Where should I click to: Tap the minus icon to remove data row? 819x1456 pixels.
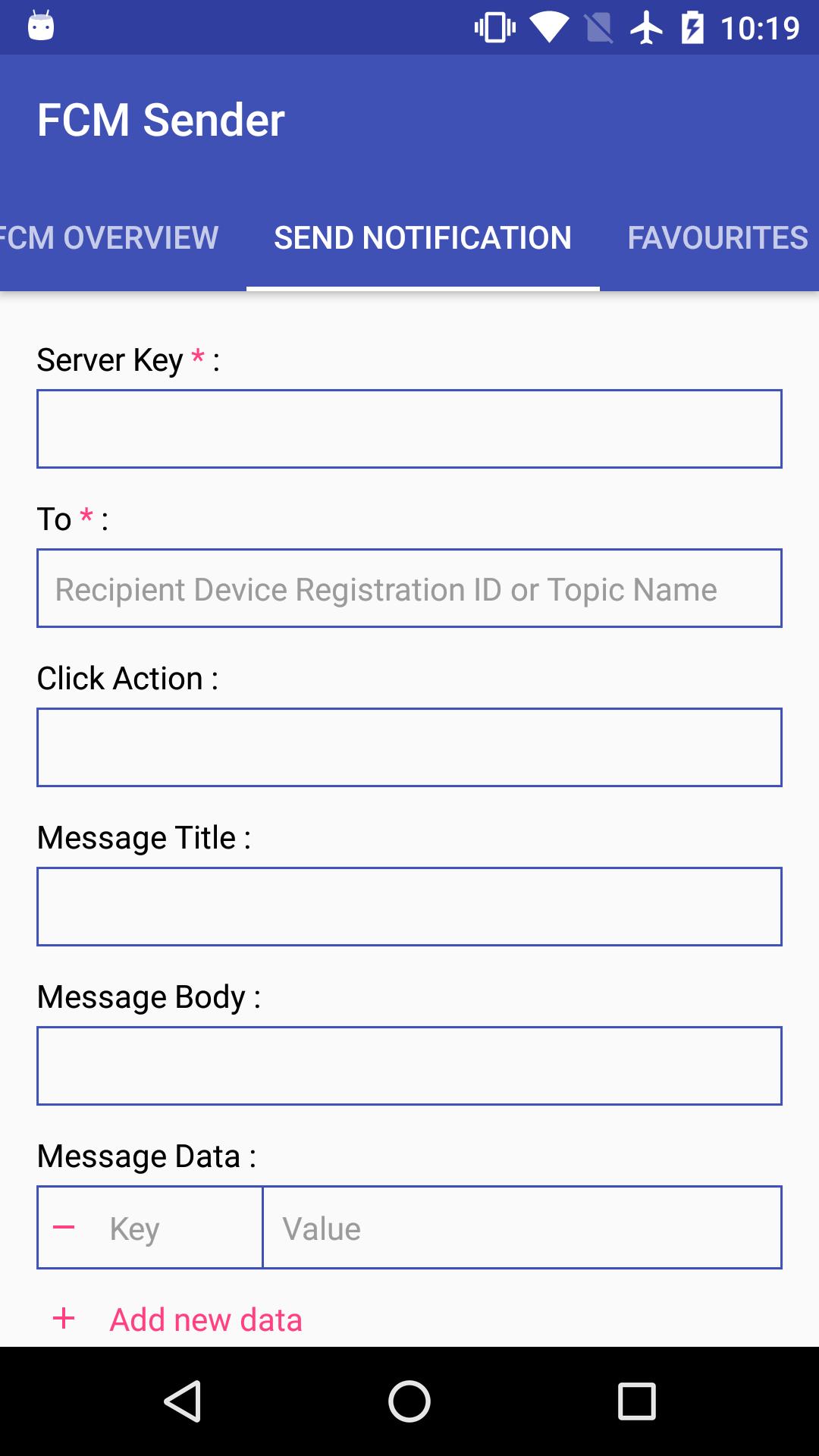[x=64, y=1227]
